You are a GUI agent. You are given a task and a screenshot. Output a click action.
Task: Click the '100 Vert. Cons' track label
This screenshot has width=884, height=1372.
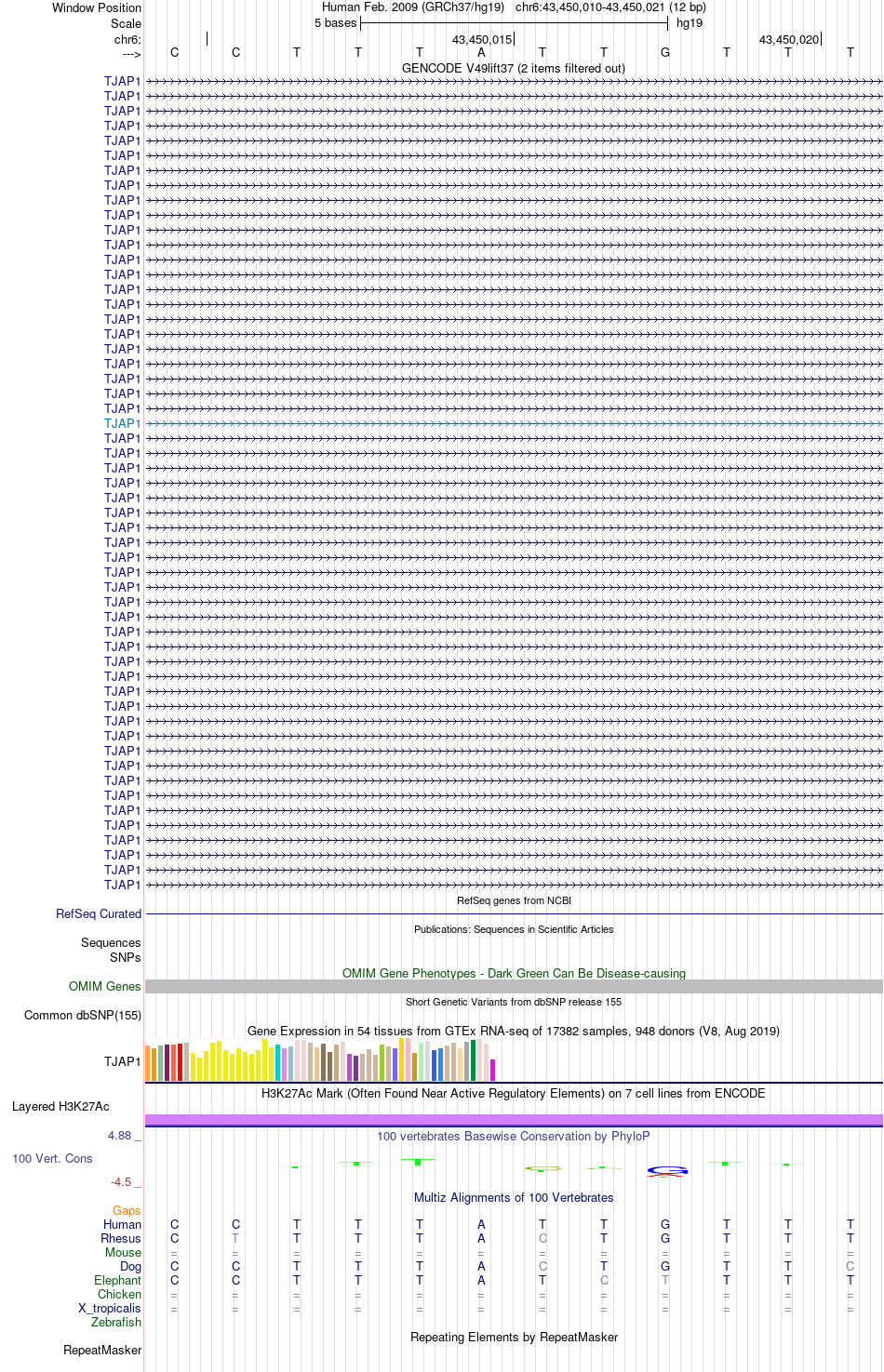click(x=52, y=1159)
